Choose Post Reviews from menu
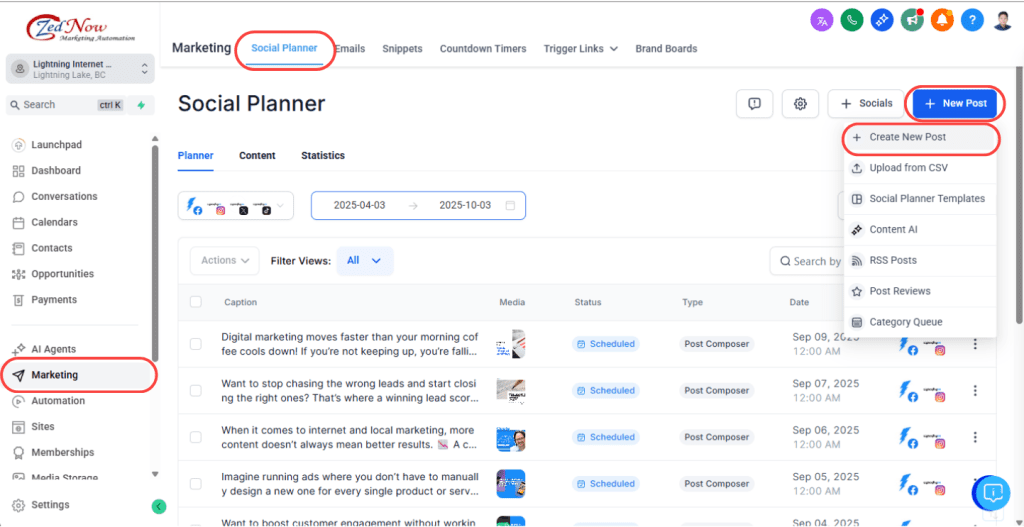The image size is (1024, 527). pyautogui.click(x=920, y=291)
